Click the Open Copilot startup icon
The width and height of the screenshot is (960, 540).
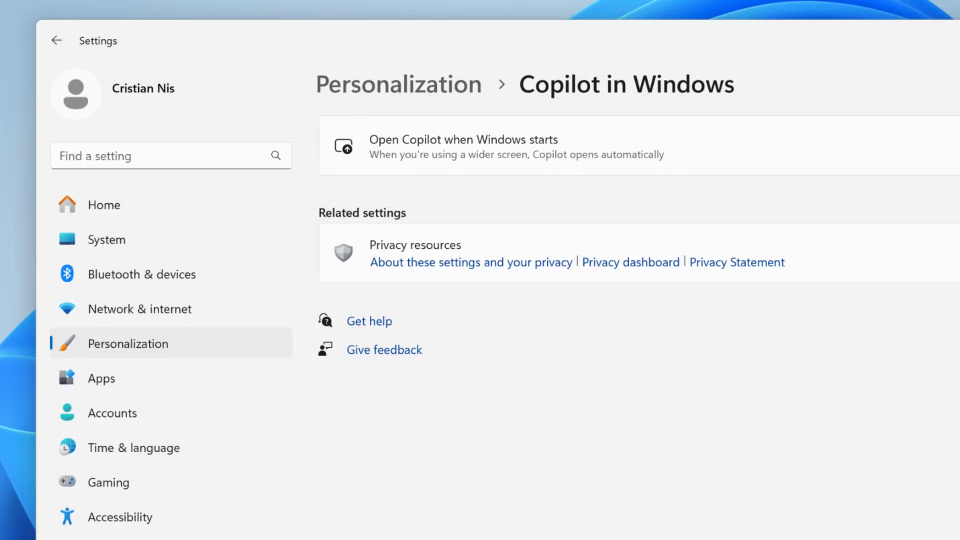343,146
